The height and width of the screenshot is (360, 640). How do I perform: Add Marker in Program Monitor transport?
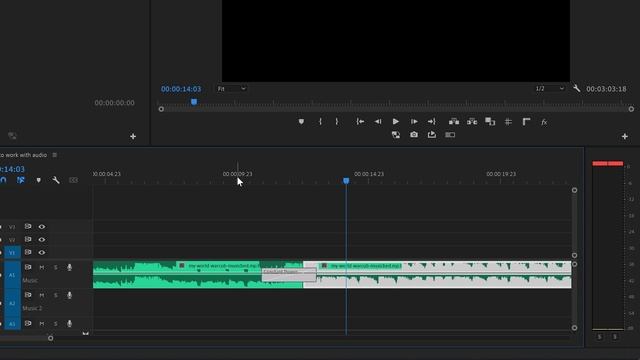tap(301, 122)
